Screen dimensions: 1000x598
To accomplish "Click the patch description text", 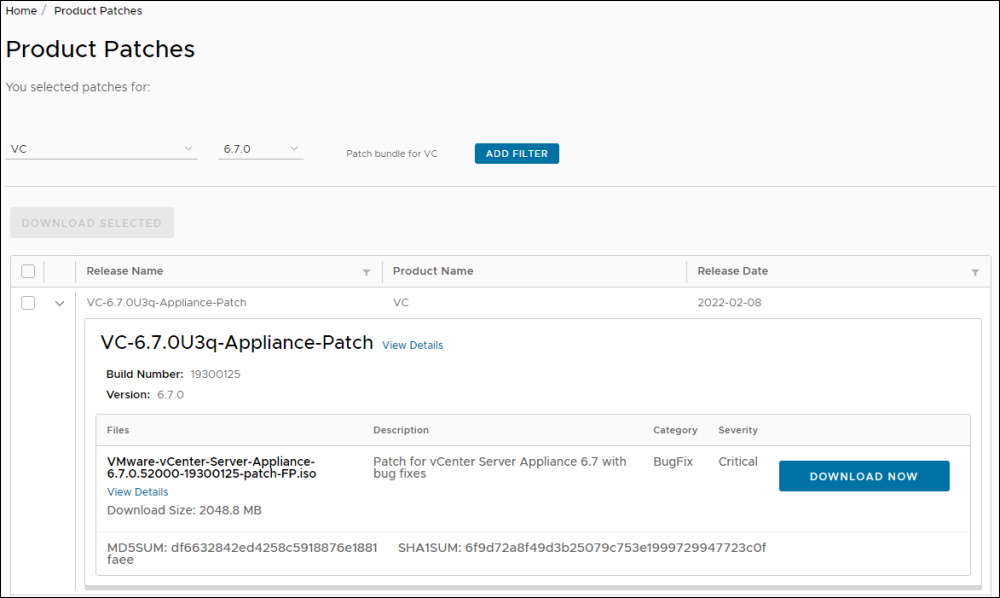I will pyautogui.click(x=500, y=467).
